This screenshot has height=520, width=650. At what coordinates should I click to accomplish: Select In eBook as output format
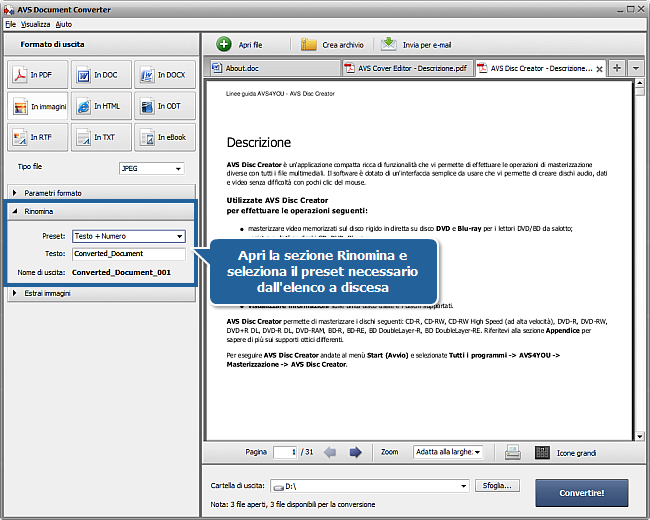coord(163,137)
